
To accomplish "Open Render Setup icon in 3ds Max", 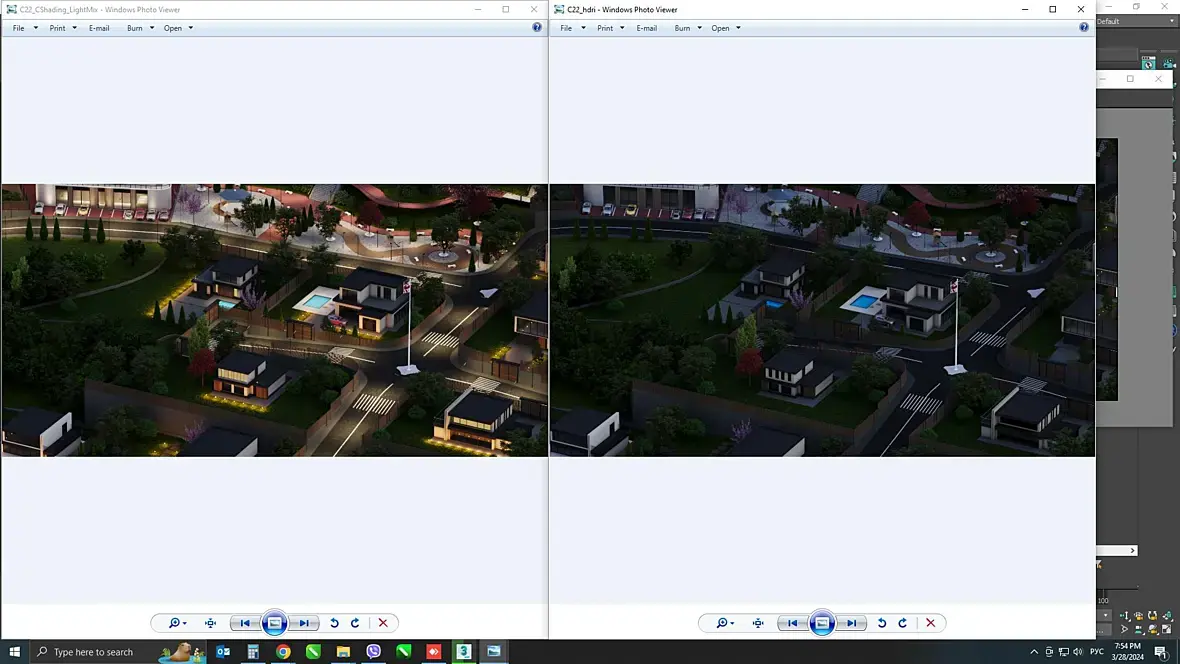I will 1148,63.
